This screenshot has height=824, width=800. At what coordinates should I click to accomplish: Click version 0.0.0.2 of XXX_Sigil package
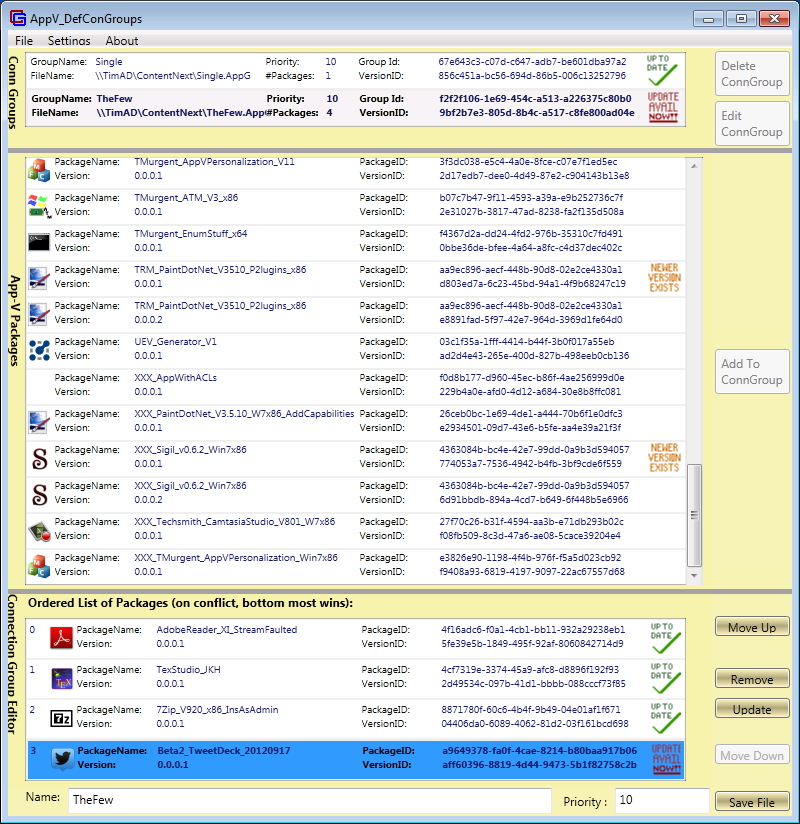(x=148, y=499)
